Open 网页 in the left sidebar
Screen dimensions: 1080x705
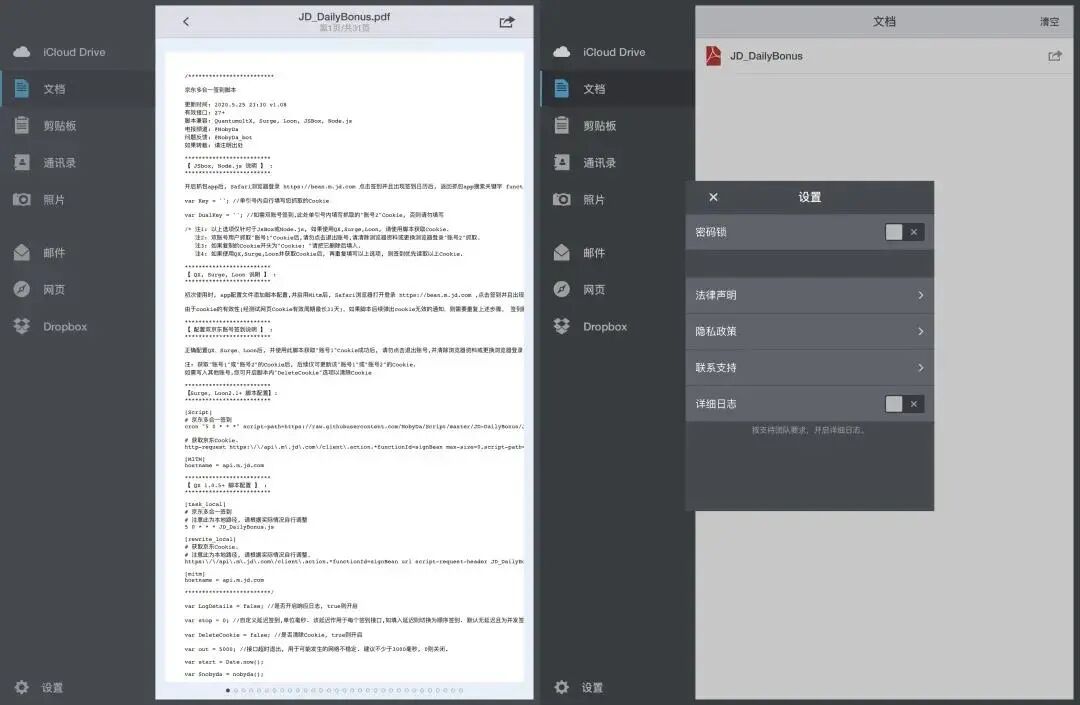click(77, 289)
